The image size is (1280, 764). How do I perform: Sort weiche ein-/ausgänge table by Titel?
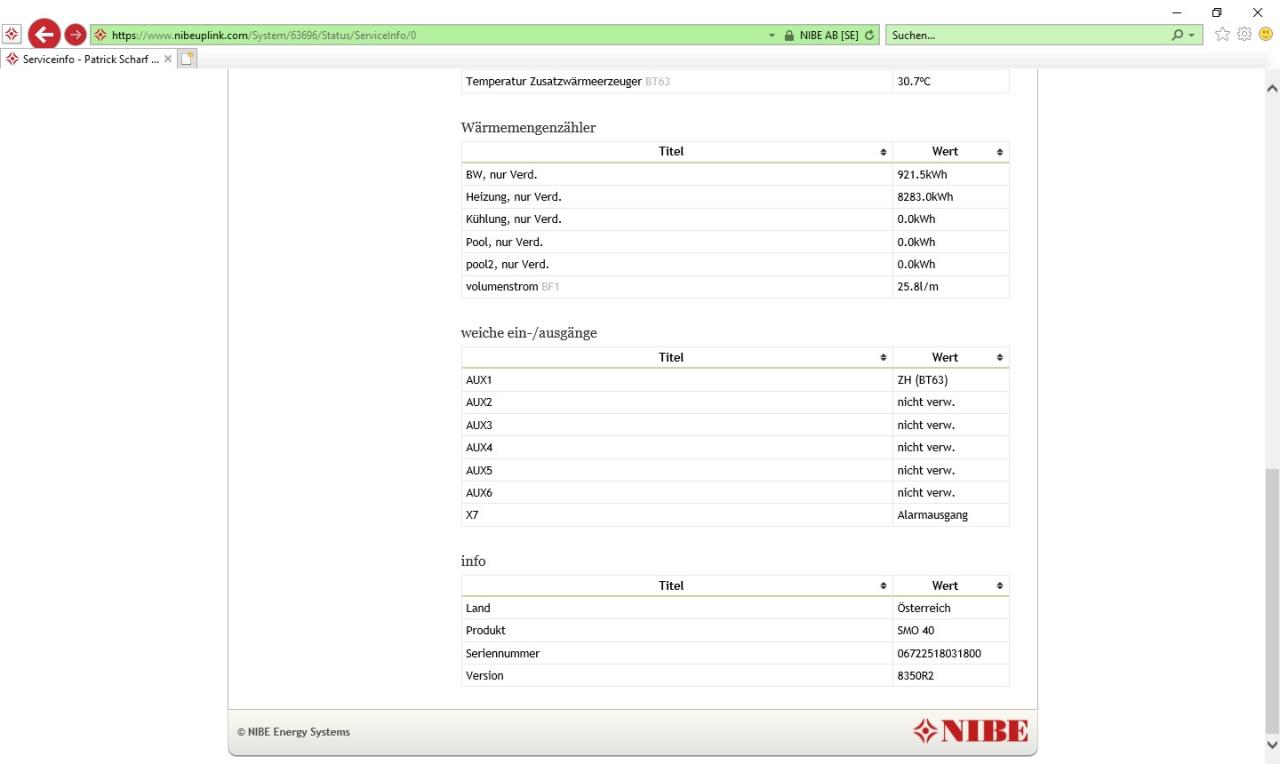pyautogui.click(x=676, y=357)
